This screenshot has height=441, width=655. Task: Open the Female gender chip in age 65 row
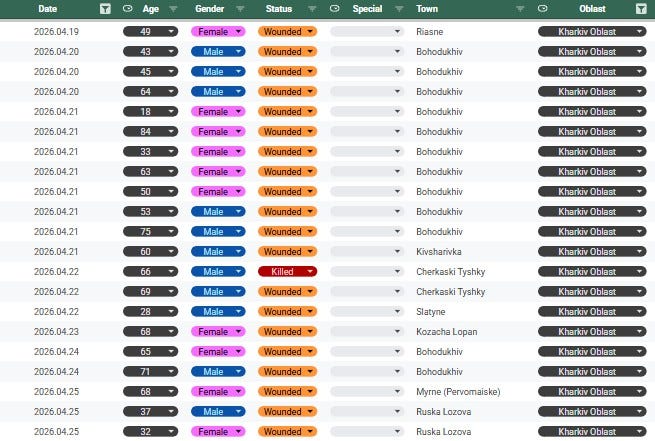coord(218,352)
